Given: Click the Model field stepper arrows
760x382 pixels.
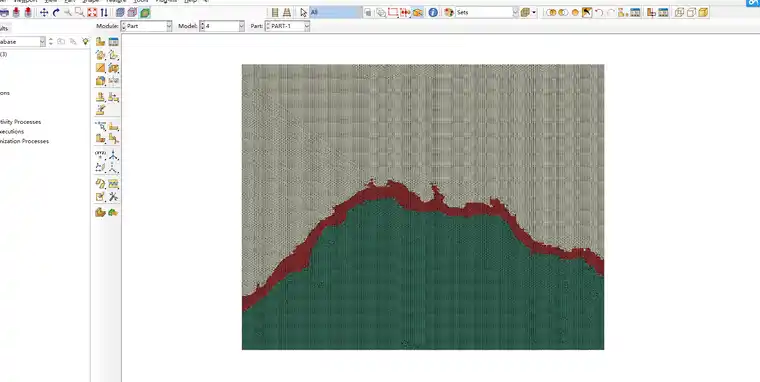Looking at the screenshot, I should [203, 26].
